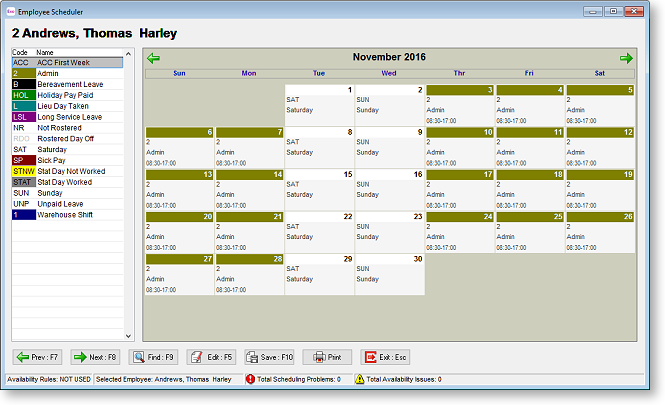Click the red Total Scheduling Problems icon
The image size is (665, 405).
(x=250, y=380)
